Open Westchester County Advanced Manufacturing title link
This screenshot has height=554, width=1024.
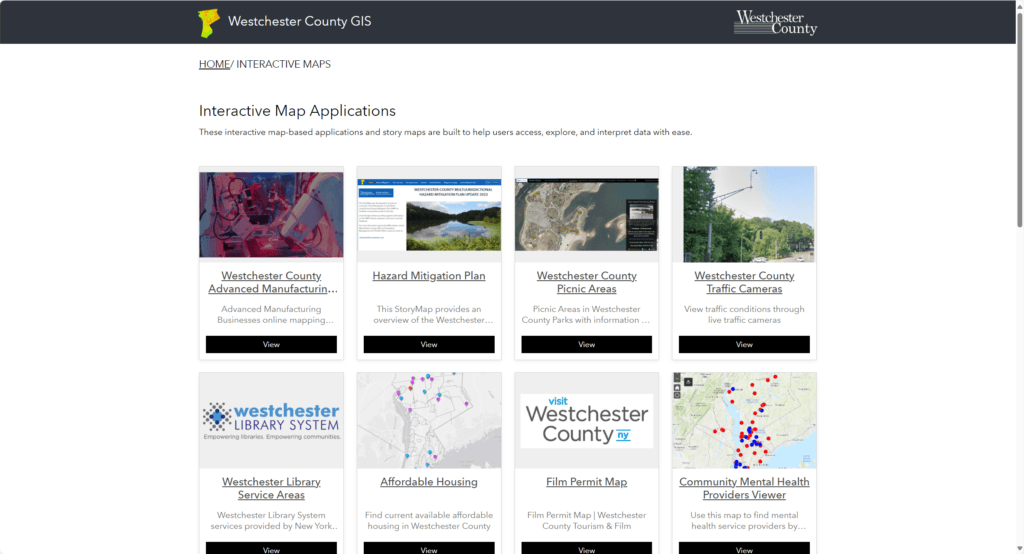coord(271,283)
